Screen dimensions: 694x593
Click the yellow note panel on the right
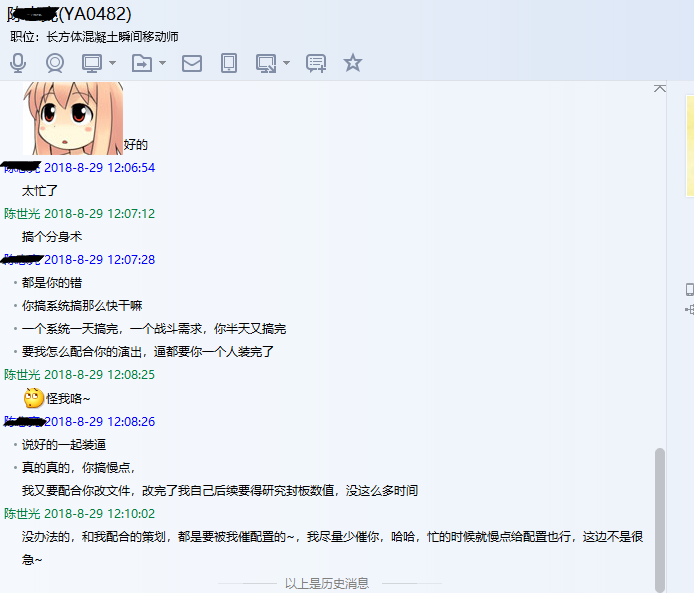click(690, 146)
